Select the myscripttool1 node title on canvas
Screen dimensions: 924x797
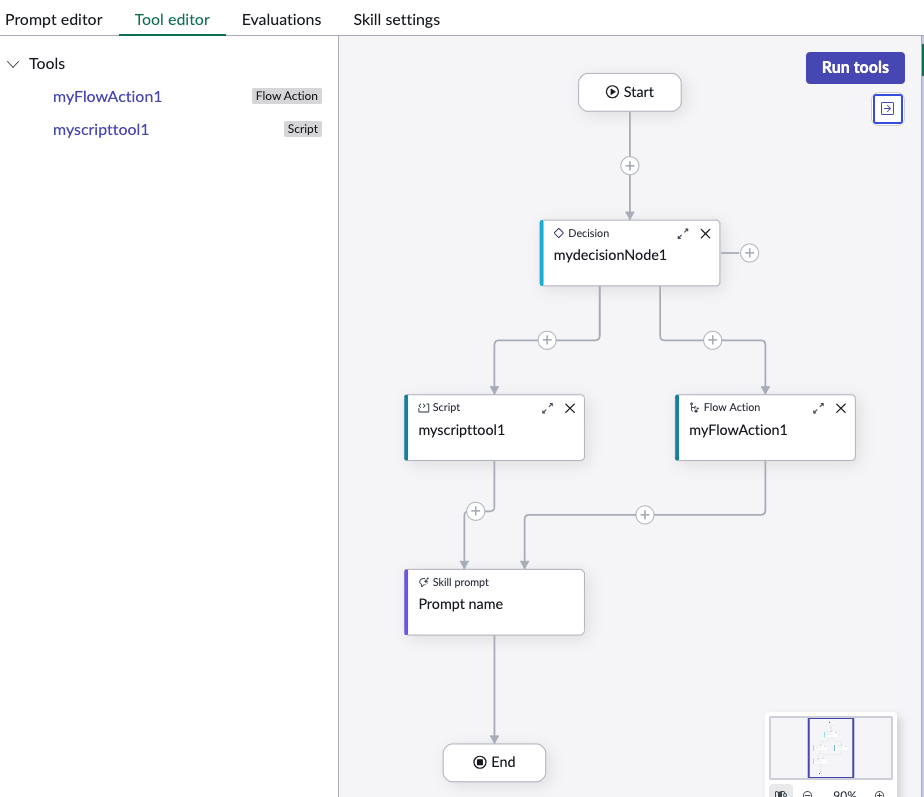(461, 430)
